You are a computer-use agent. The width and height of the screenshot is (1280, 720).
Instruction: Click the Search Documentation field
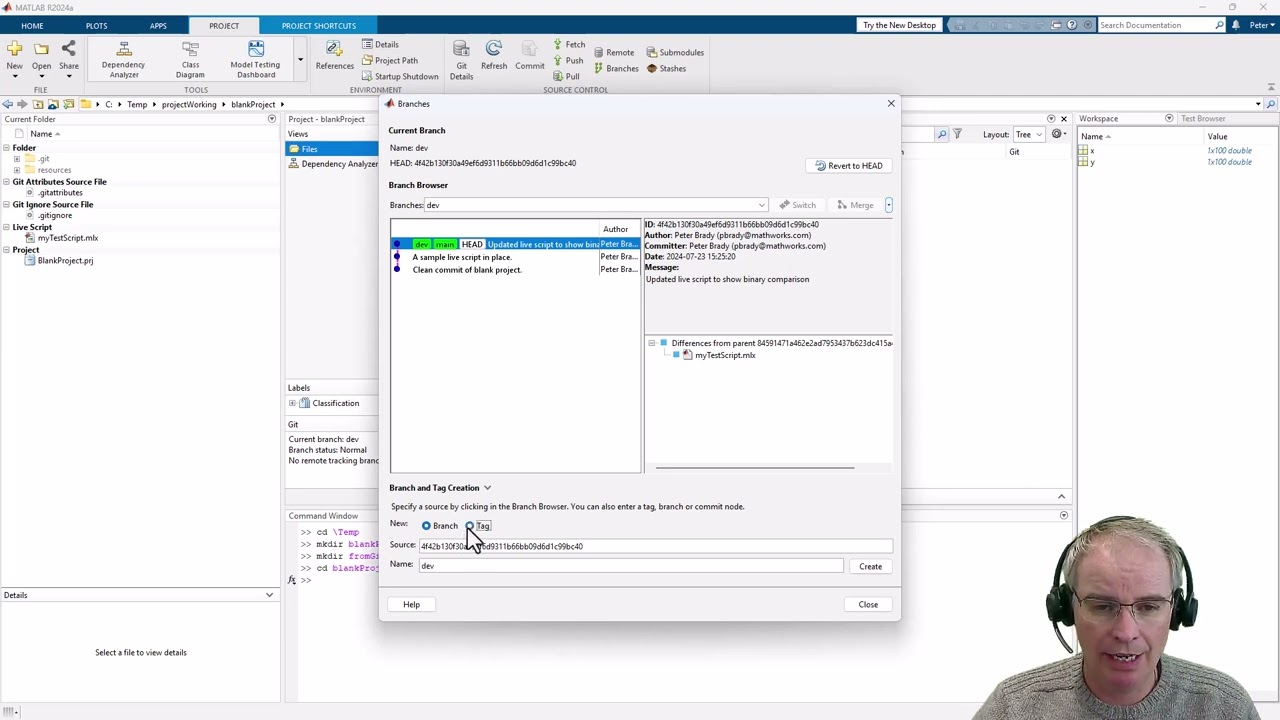[x=1156, y=25]
